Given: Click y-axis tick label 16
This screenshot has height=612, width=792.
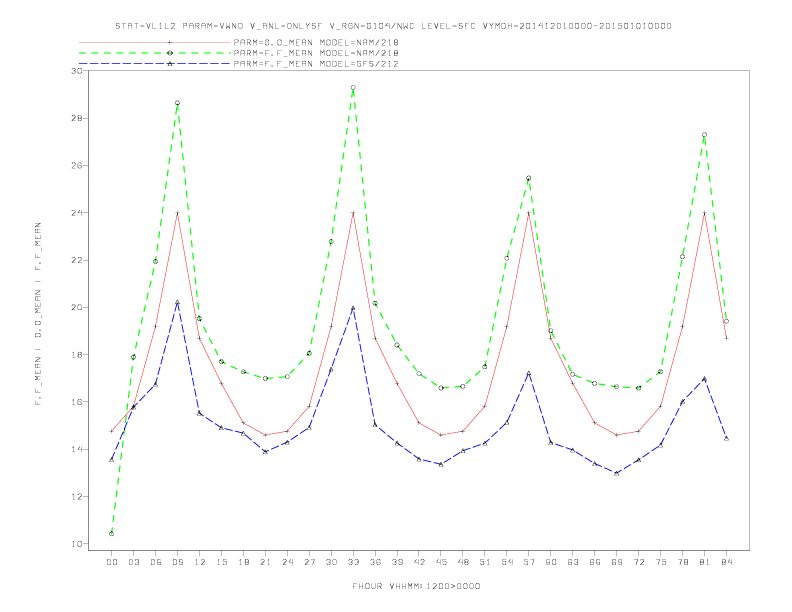Looking at the screenshot, I should [x=77, y=402].
